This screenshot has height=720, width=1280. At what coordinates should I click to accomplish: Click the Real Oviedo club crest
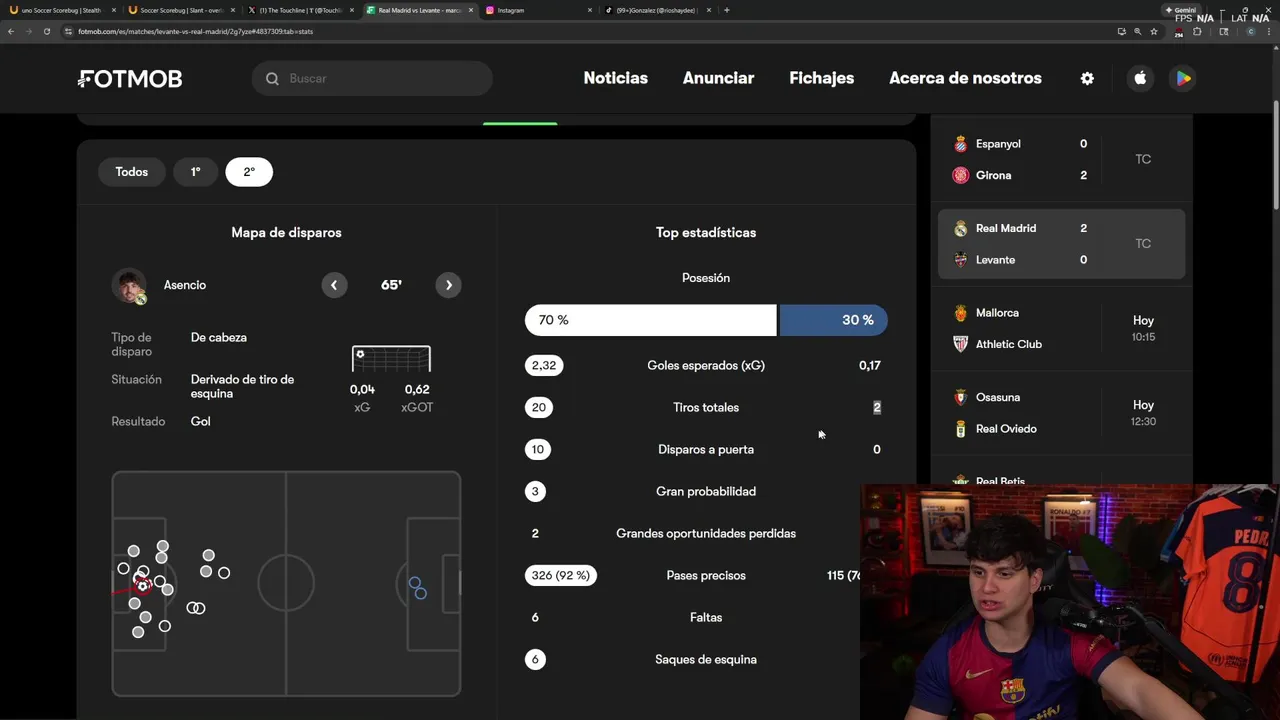[960, 429]
